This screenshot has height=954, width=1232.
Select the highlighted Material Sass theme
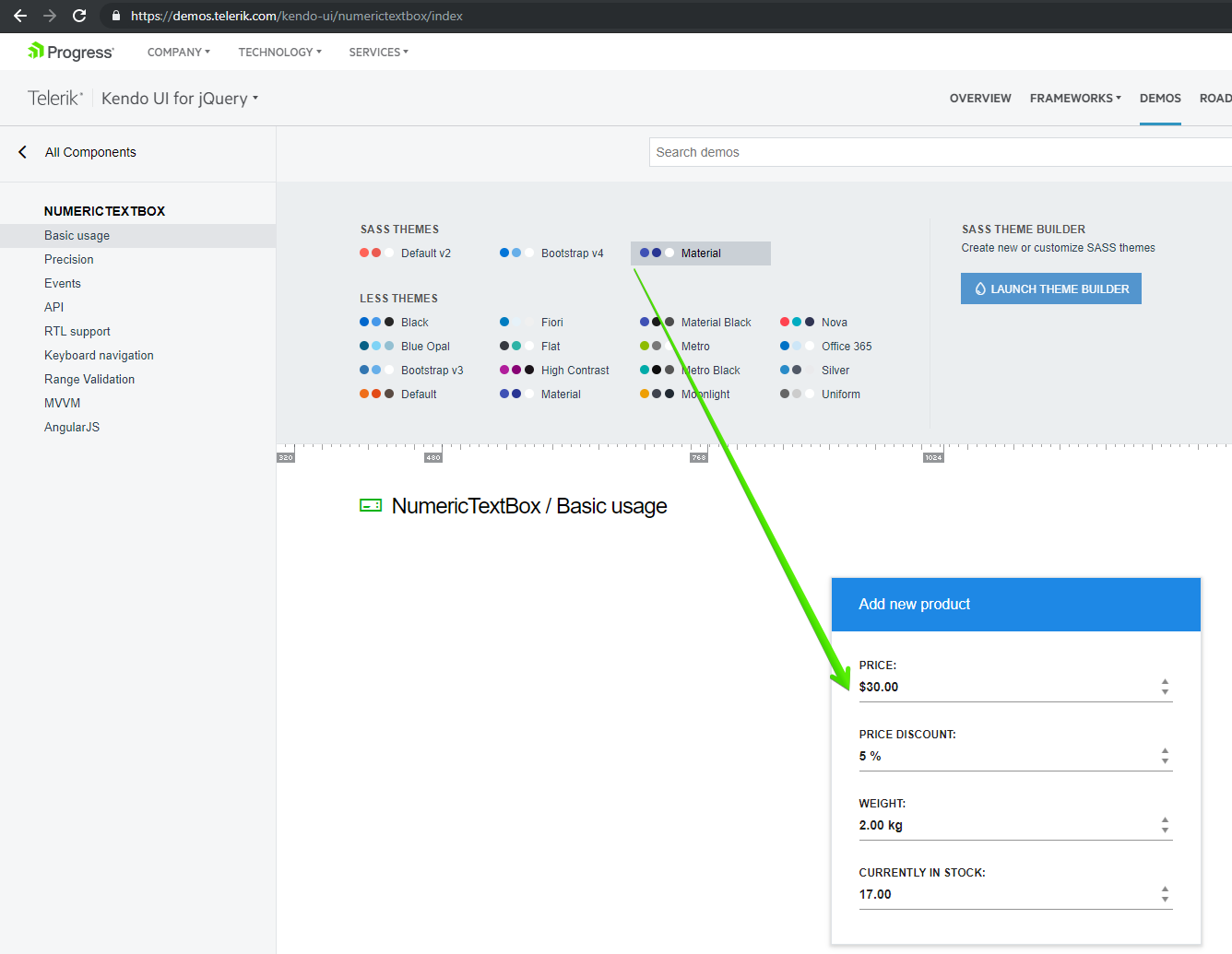coord(701,253)
